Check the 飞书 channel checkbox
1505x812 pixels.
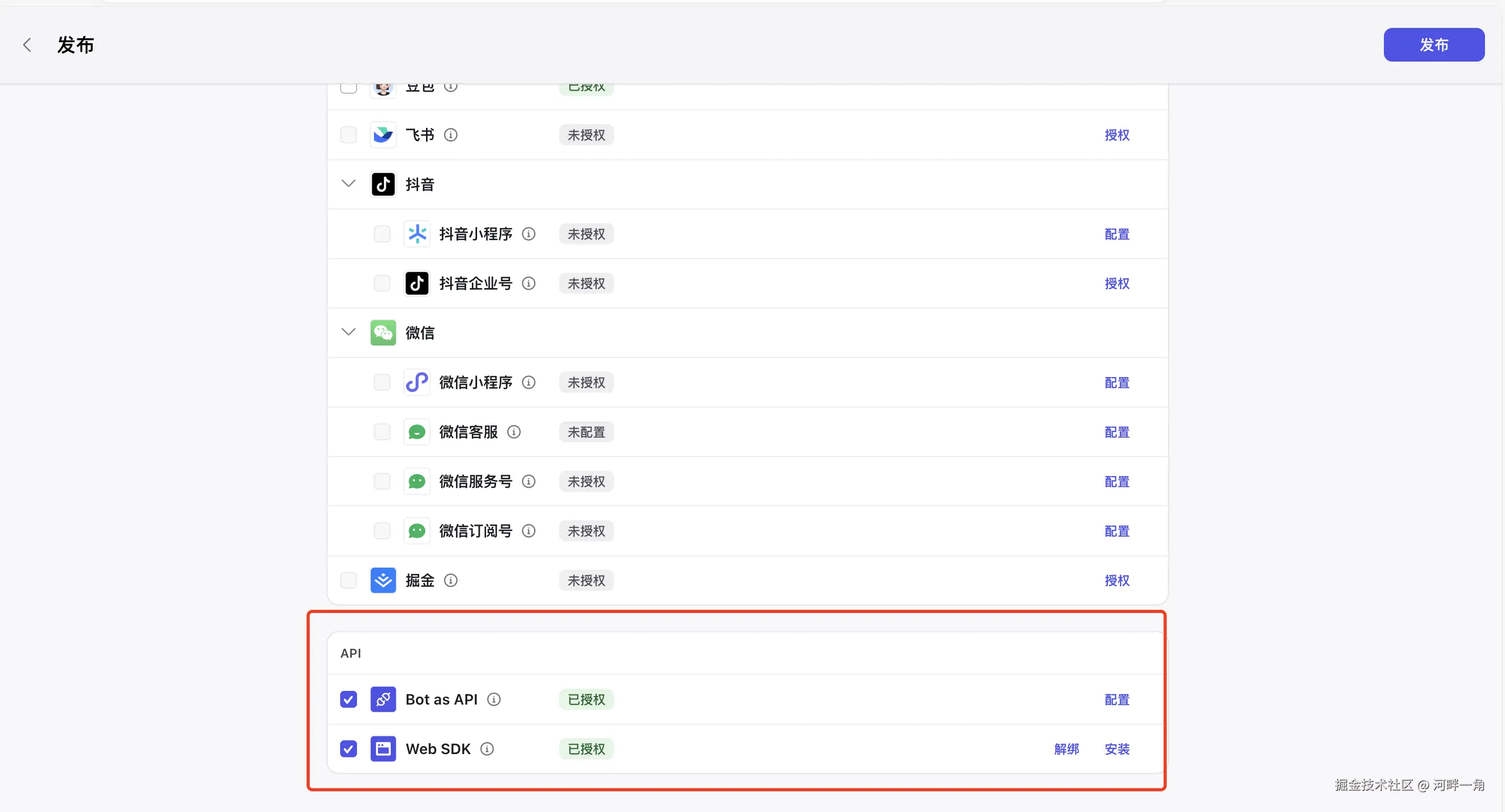349,135
